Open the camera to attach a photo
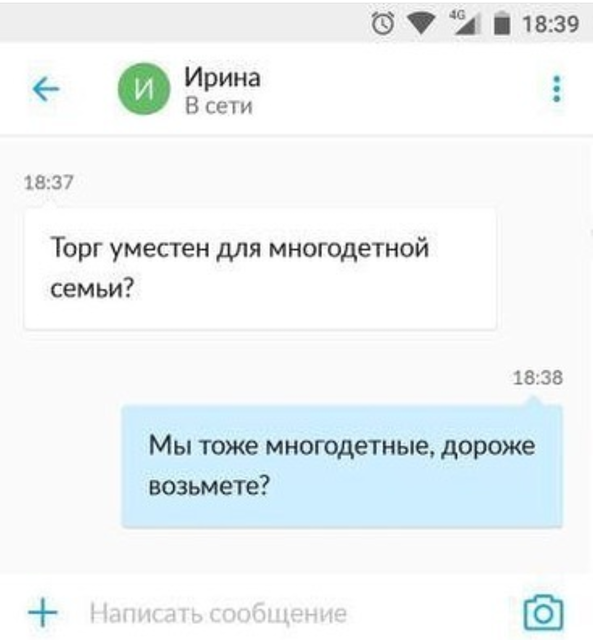This screenshot has width=593, height=640. click(543, 613)
